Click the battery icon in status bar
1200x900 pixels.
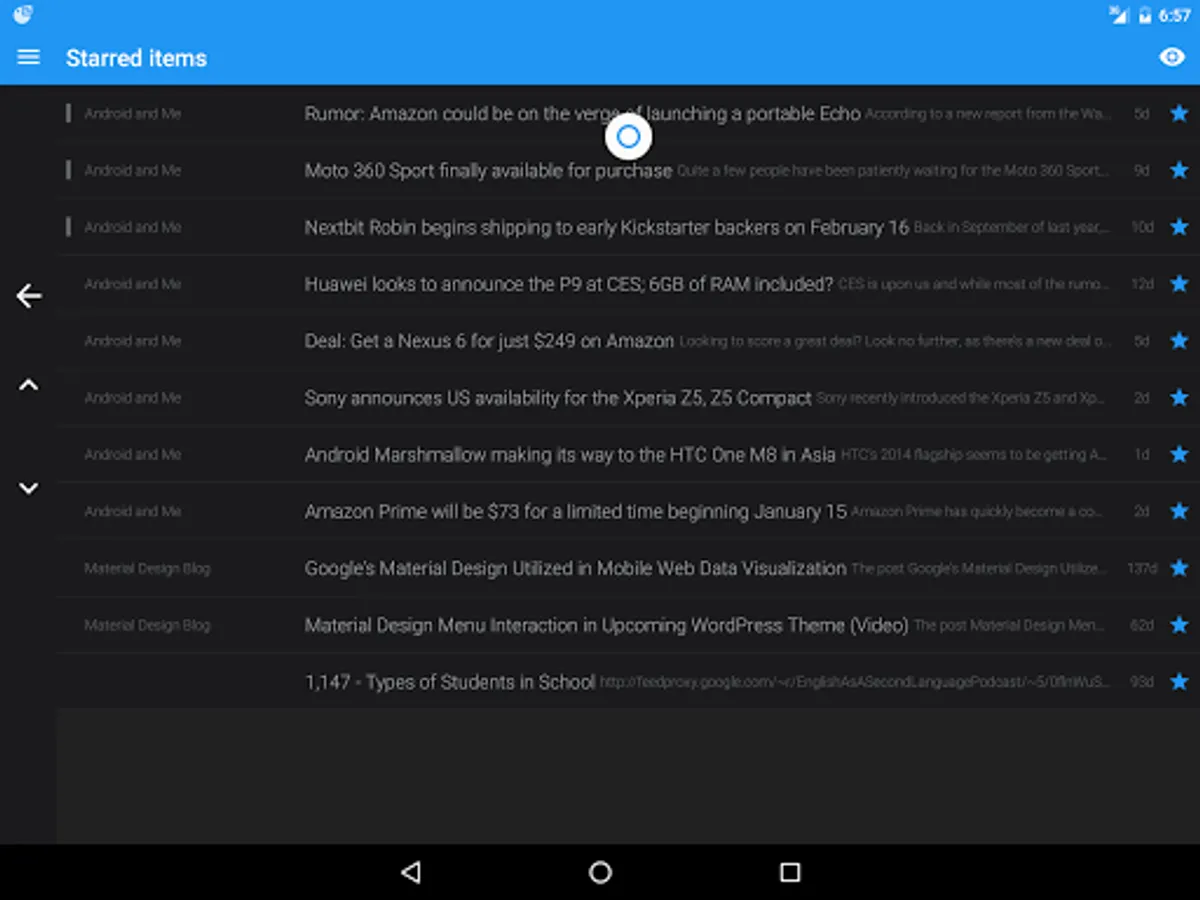pyautogui.click(x=1145, y=14)
